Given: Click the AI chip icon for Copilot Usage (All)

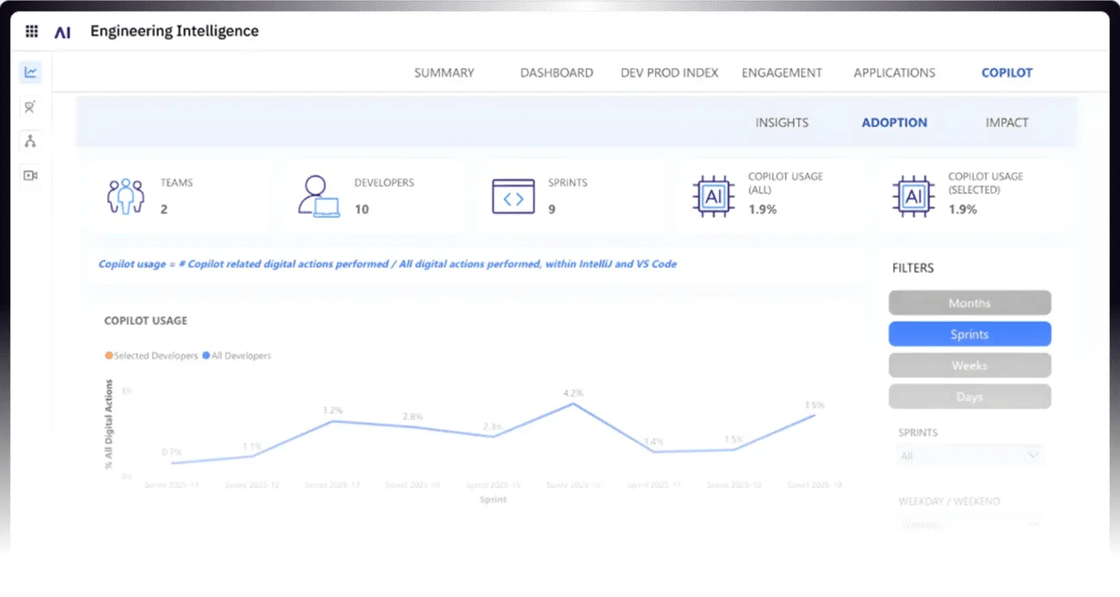Looking at the screenshot, I should pos(713,196).
